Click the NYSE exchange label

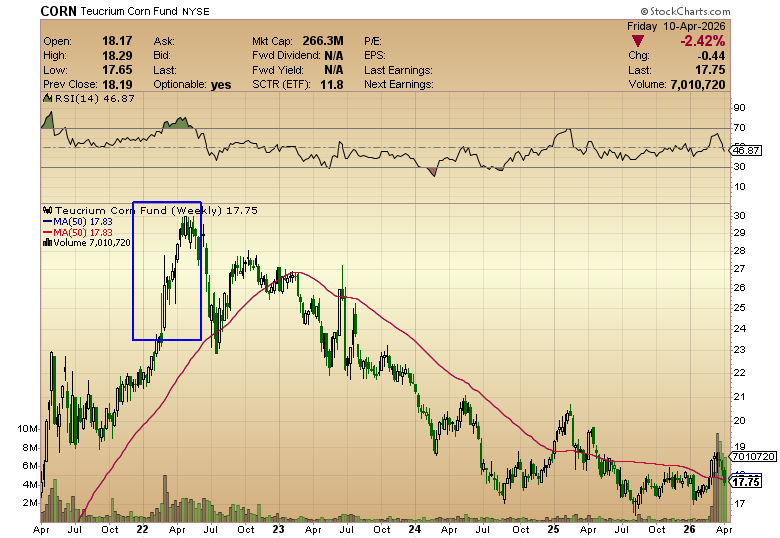[x=195, y=11]
